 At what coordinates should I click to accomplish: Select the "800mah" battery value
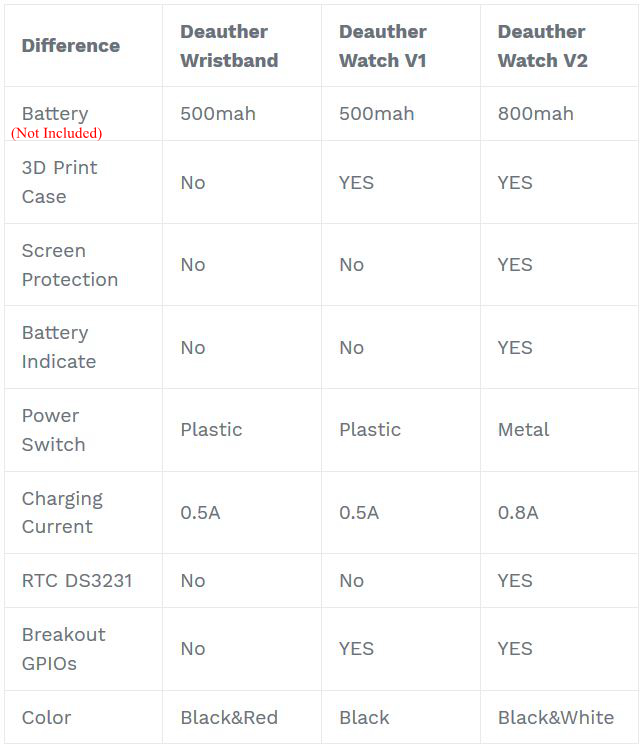(x=536, y=114)
